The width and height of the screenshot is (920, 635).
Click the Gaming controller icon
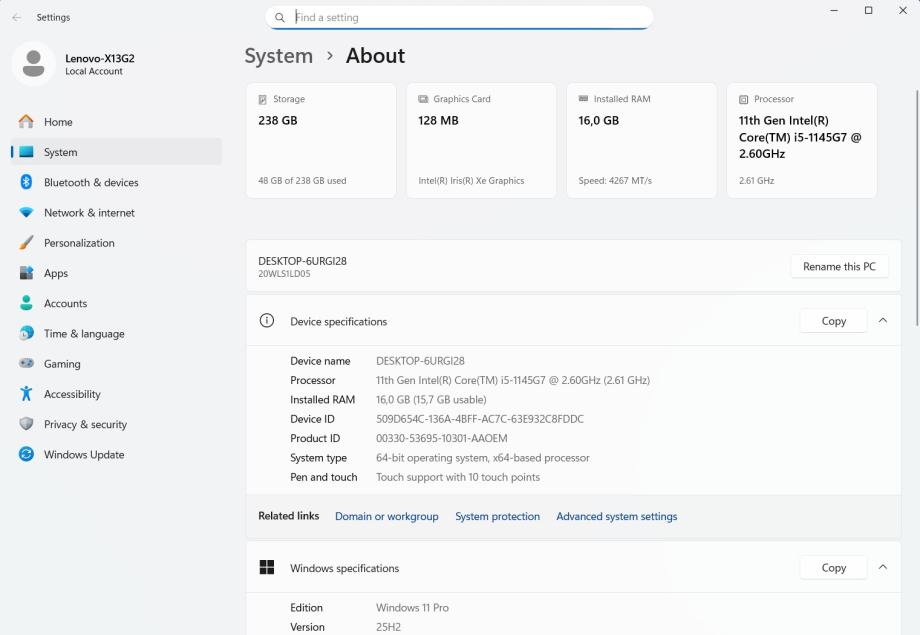tap(26, 364)
